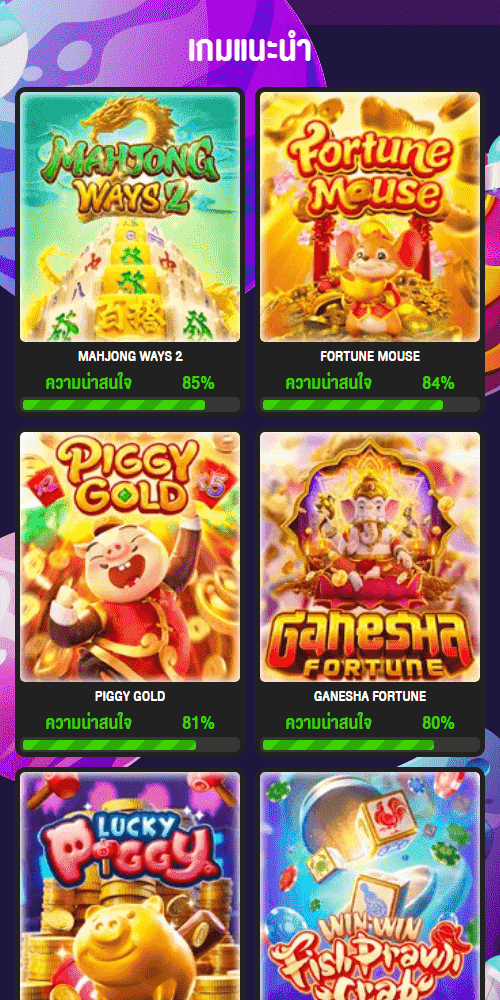
Task: Click the PIGGY GOLD title text
Action: click(x=130, y=696)
